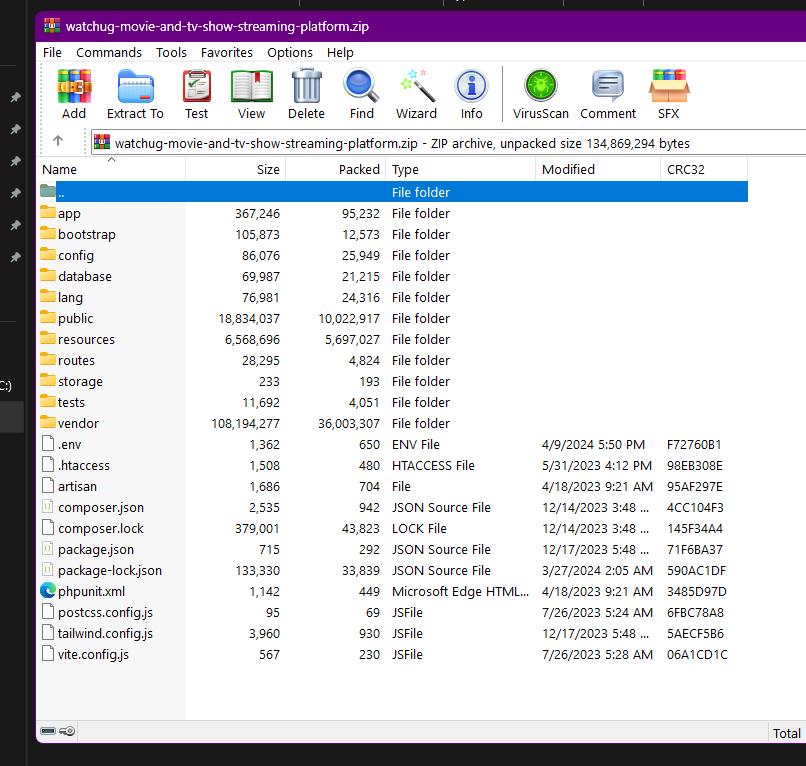Select the composer.json file
The width and height of the screenshot is (806, 766).
coord(100,508)
